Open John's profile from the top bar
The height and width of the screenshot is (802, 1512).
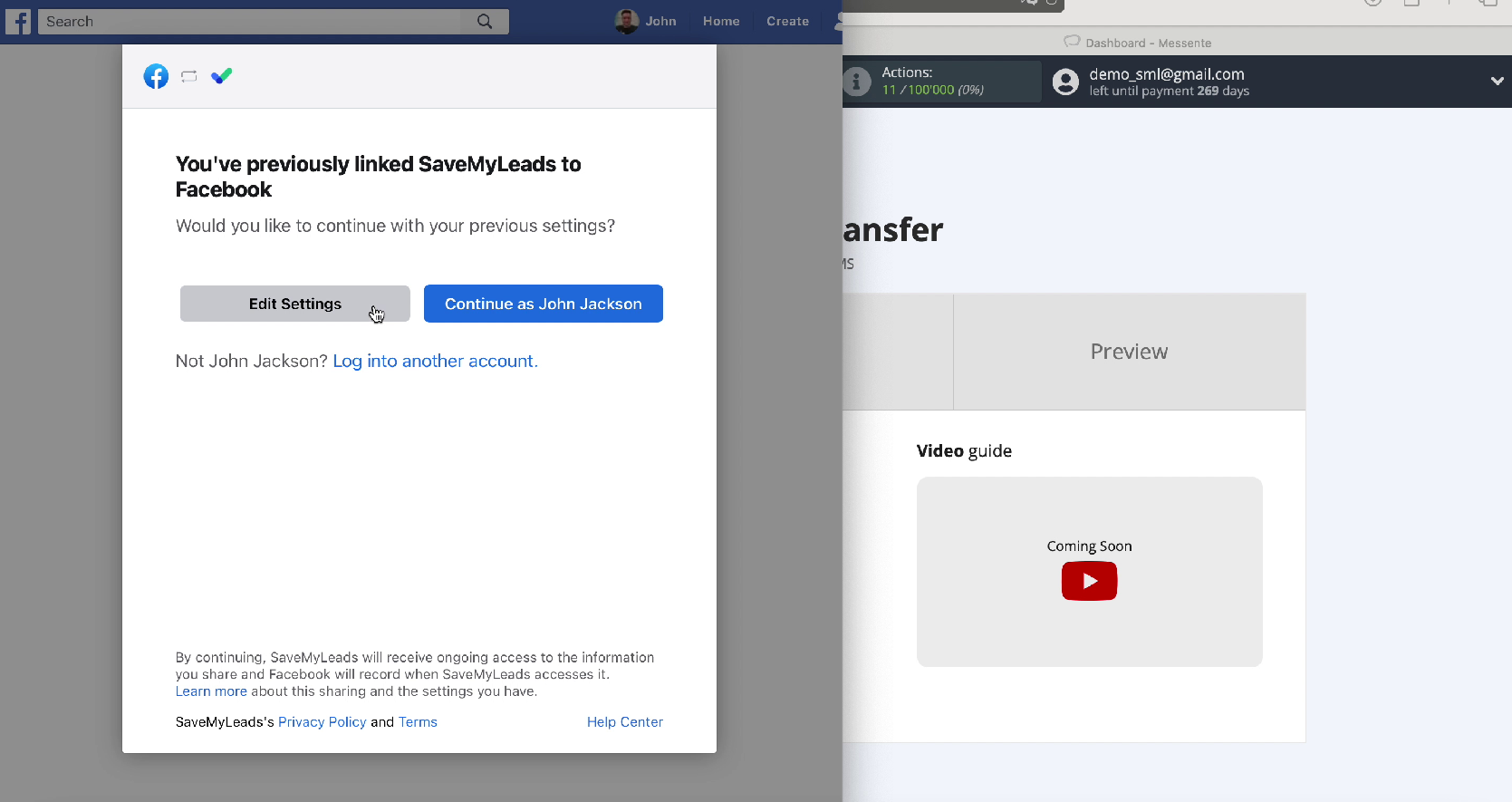[646, 21]
